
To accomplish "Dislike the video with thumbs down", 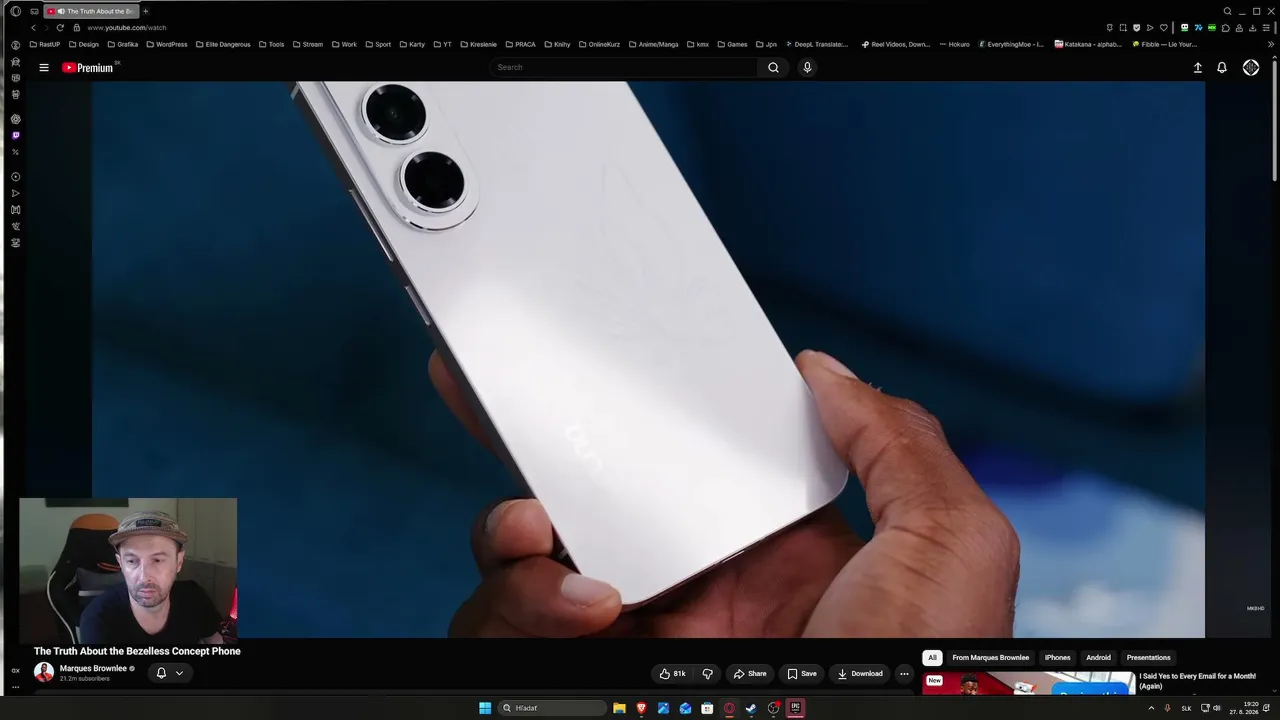I will click(x=708, y=674).
